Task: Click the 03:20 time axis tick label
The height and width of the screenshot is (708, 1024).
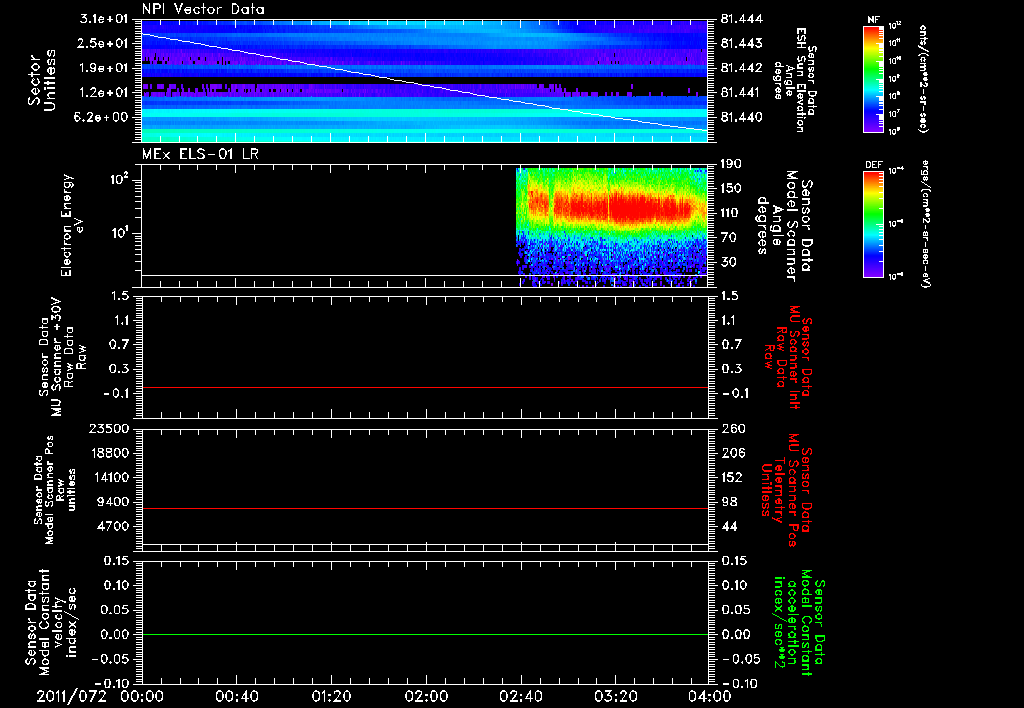Action: click(614, 695)
